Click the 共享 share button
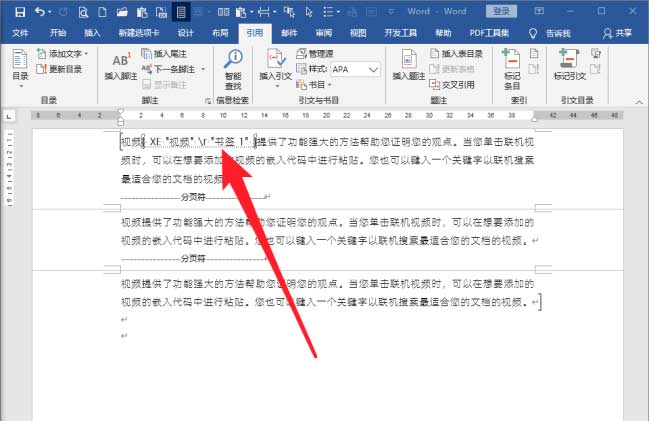This screenshot has width=649, height=421. [x=617, y=34]
